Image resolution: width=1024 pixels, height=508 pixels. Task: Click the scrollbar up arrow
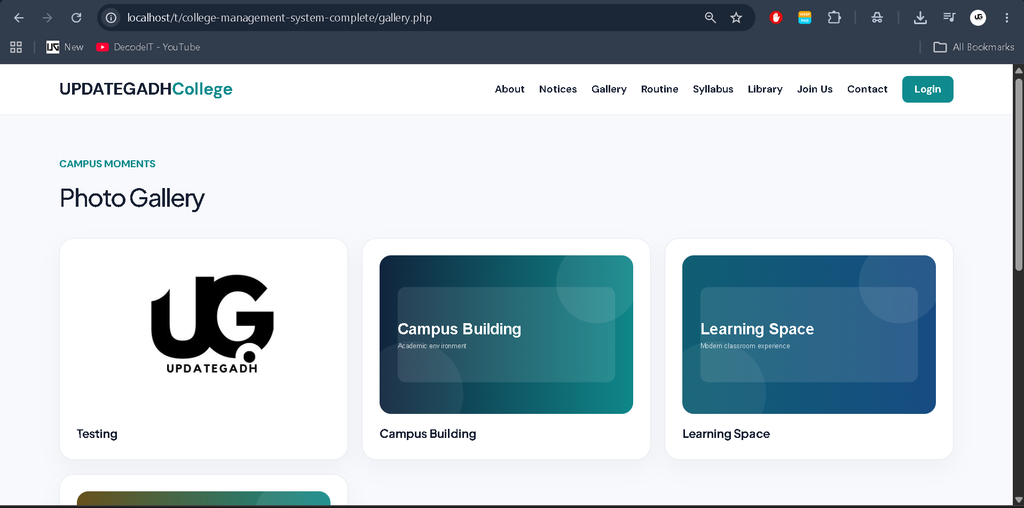point(1018,70)
